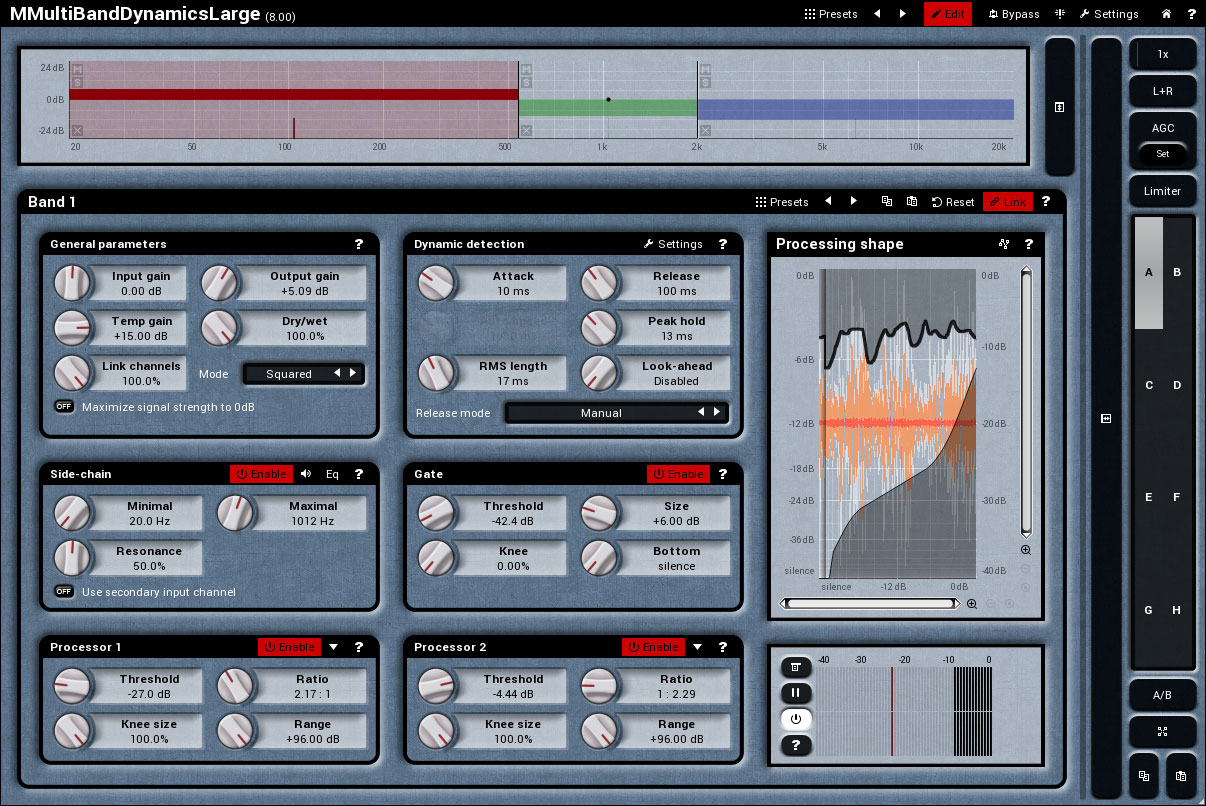Paste Band 1 settings icon
This screenshot has height=806, width=1206.
(911, 201)
